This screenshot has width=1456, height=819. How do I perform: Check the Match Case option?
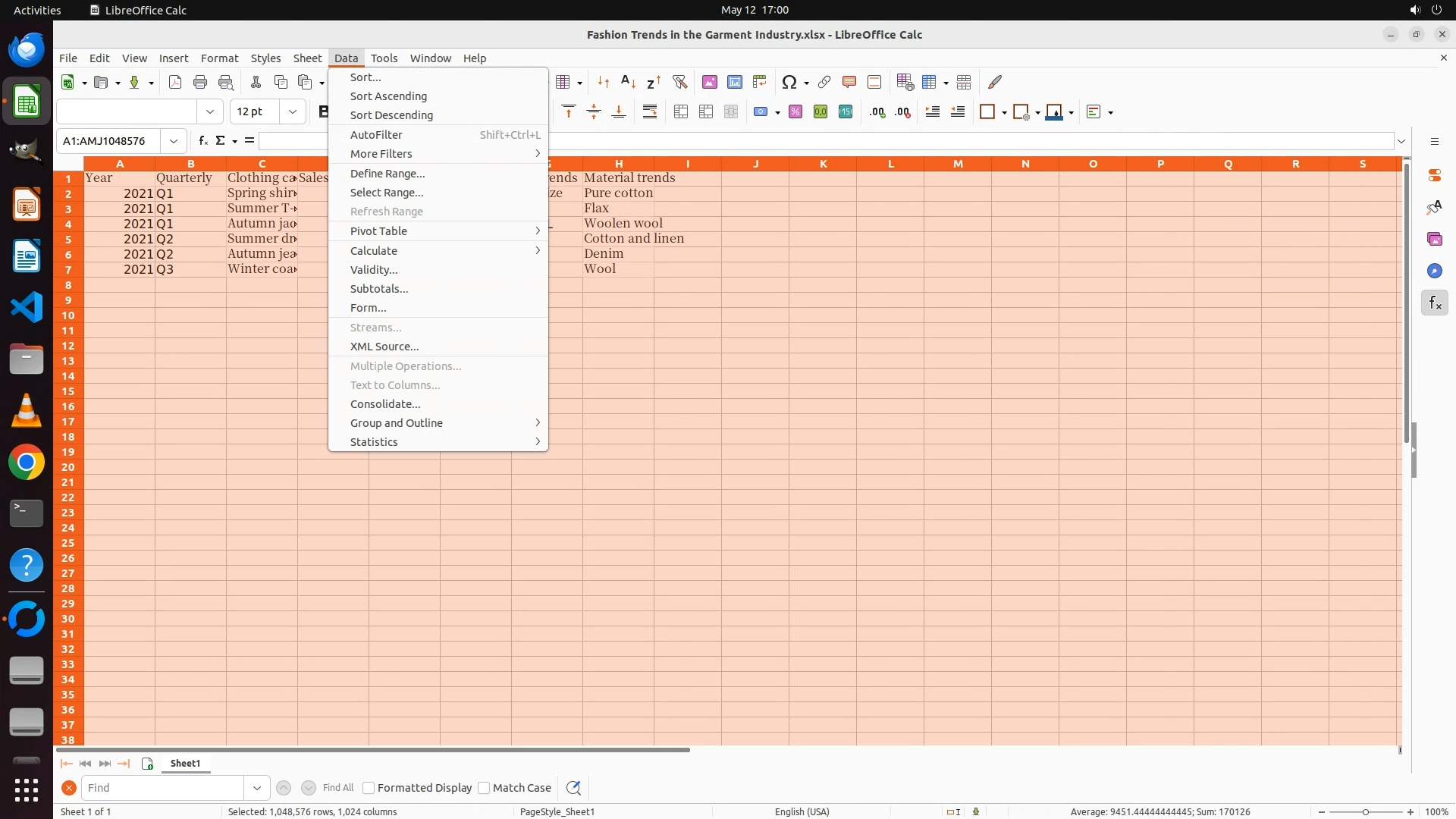coord(484,788)
